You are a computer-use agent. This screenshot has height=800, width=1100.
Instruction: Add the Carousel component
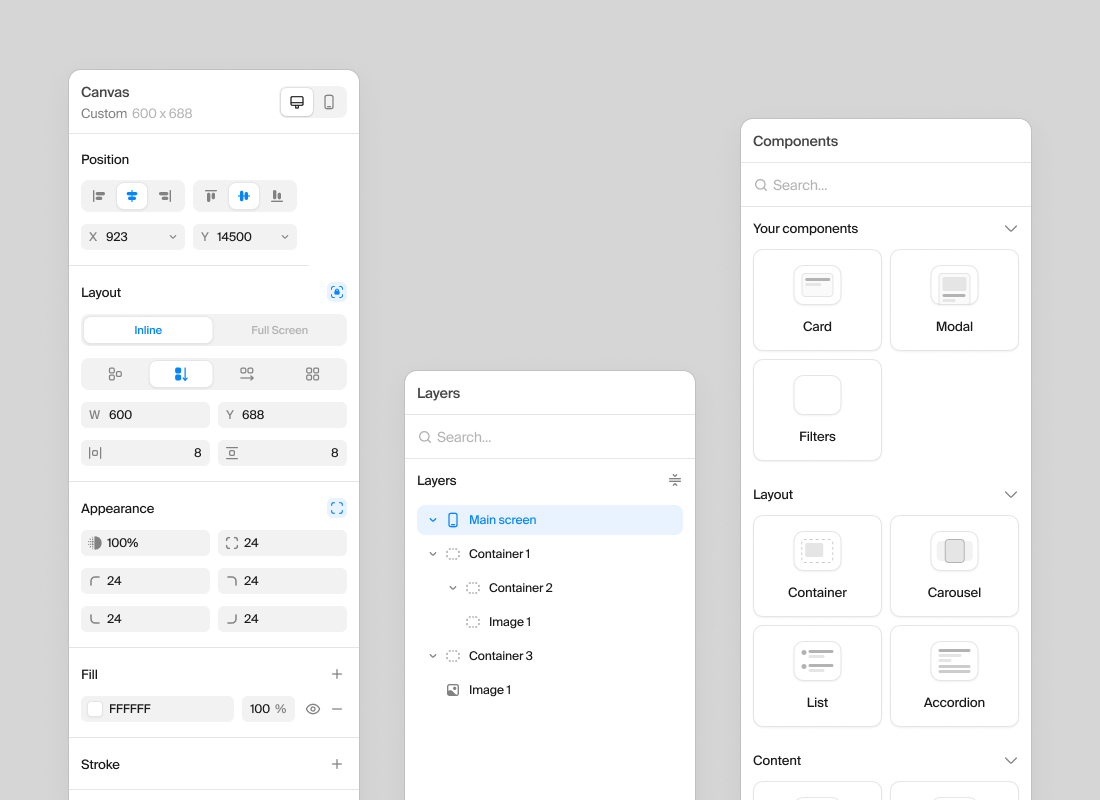tap(954, 566)
